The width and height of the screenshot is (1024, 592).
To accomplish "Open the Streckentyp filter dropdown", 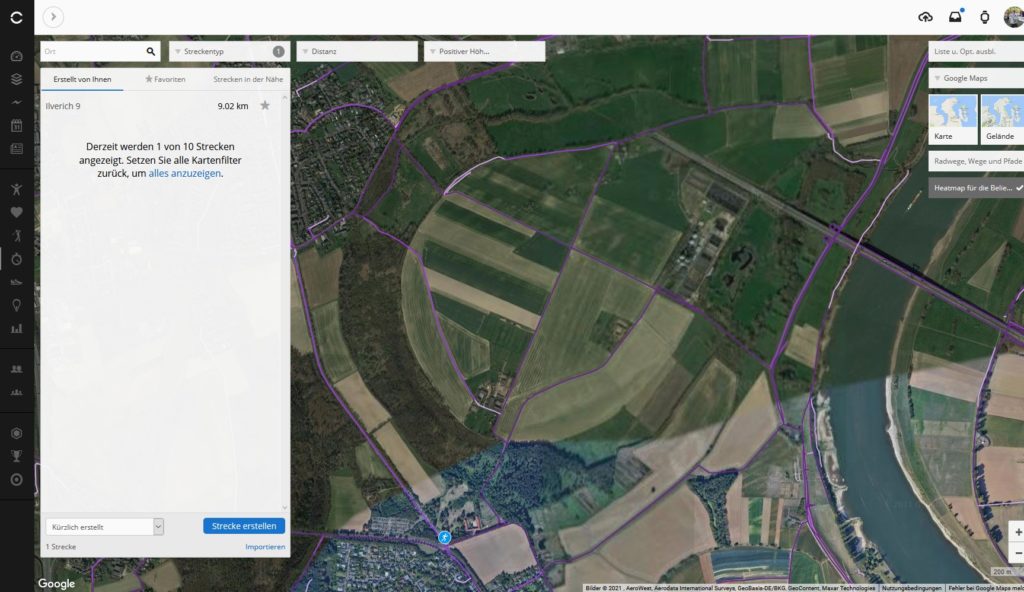I will point(228,51).
